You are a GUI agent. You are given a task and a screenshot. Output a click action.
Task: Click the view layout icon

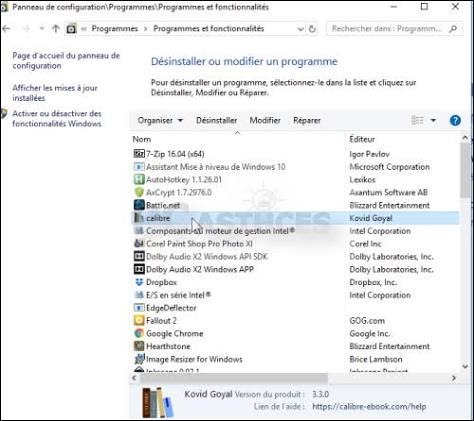pyautogui.click(x=417, y=120)
